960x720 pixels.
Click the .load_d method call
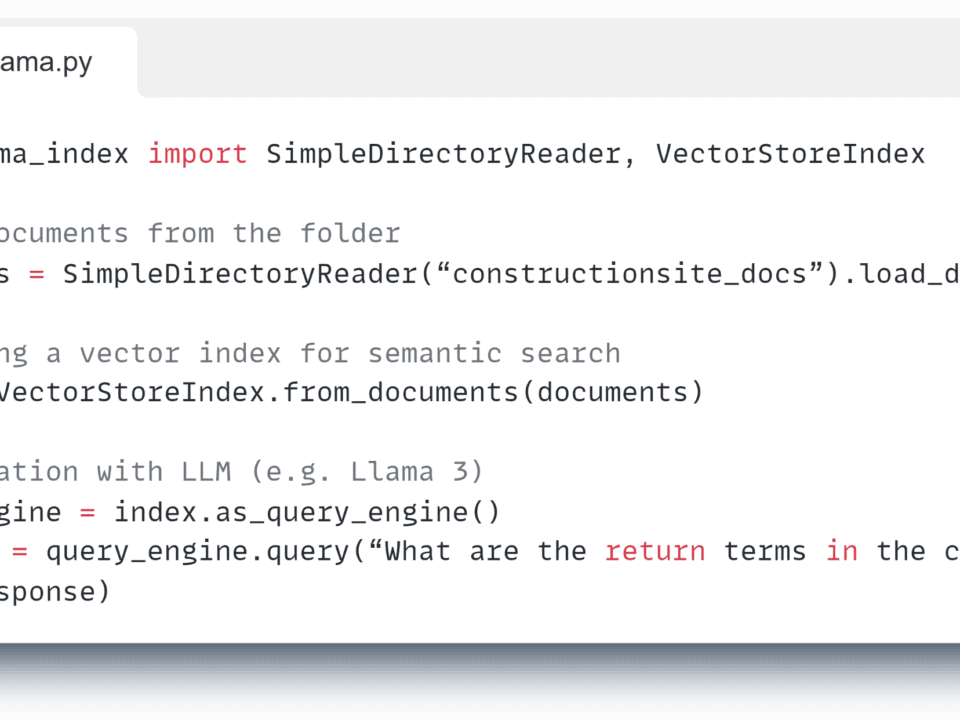tap(905, 274)
